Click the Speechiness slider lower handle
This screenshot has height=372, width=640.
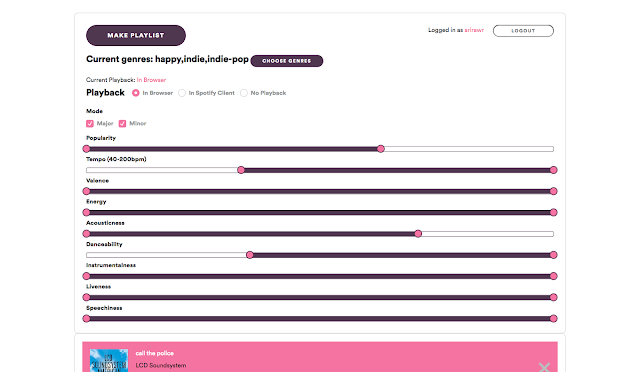pyautogui.click(x=87, y=319)
